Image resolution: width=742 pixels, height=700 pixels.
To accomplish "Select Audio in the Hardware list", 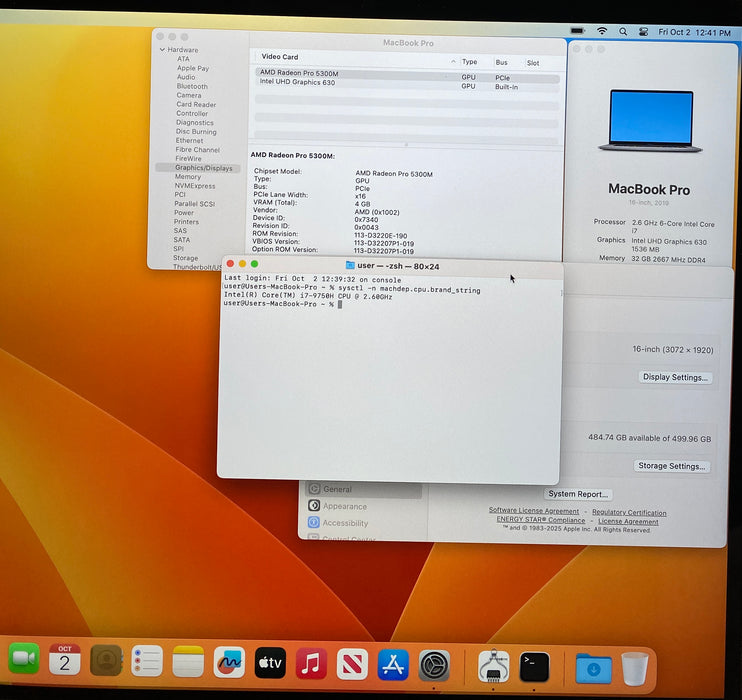I will tap(186, 77).
